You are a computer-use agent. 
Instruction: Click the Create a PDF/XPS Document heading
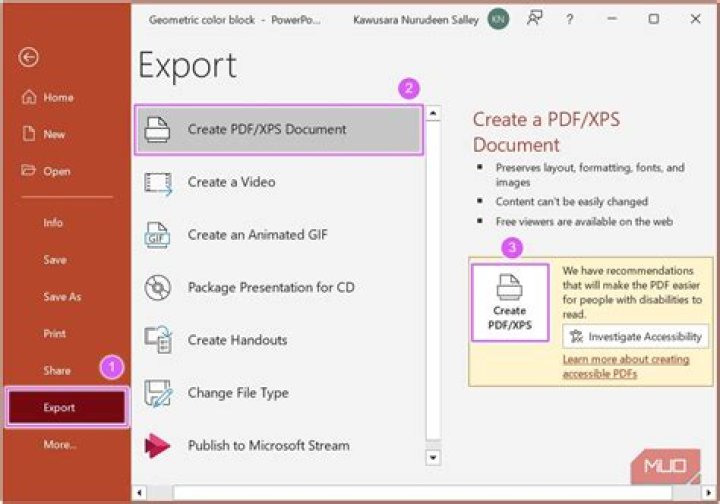coord(546,132)
